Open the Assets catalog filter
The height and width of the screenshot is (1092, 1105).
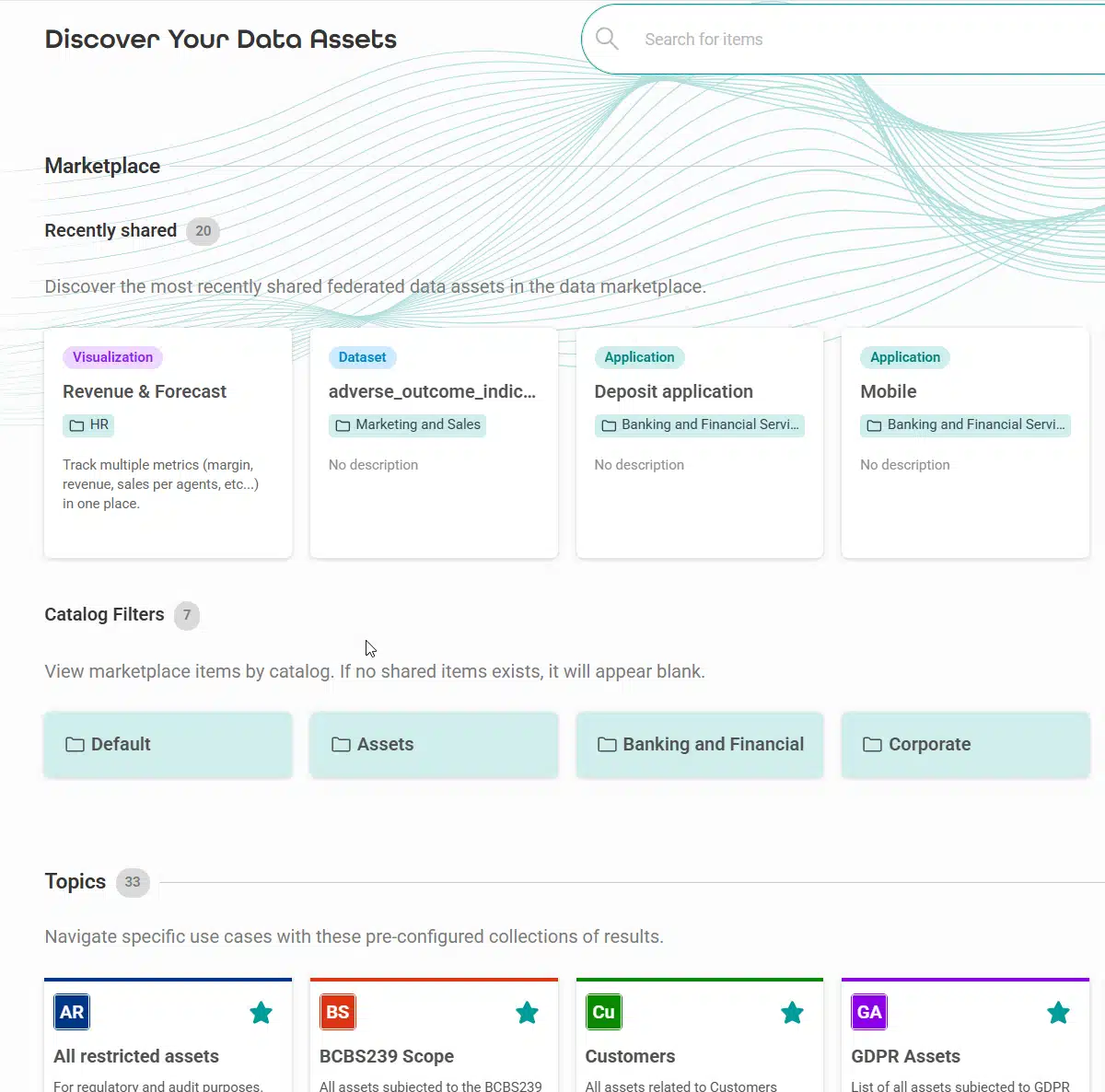[434, 744]
